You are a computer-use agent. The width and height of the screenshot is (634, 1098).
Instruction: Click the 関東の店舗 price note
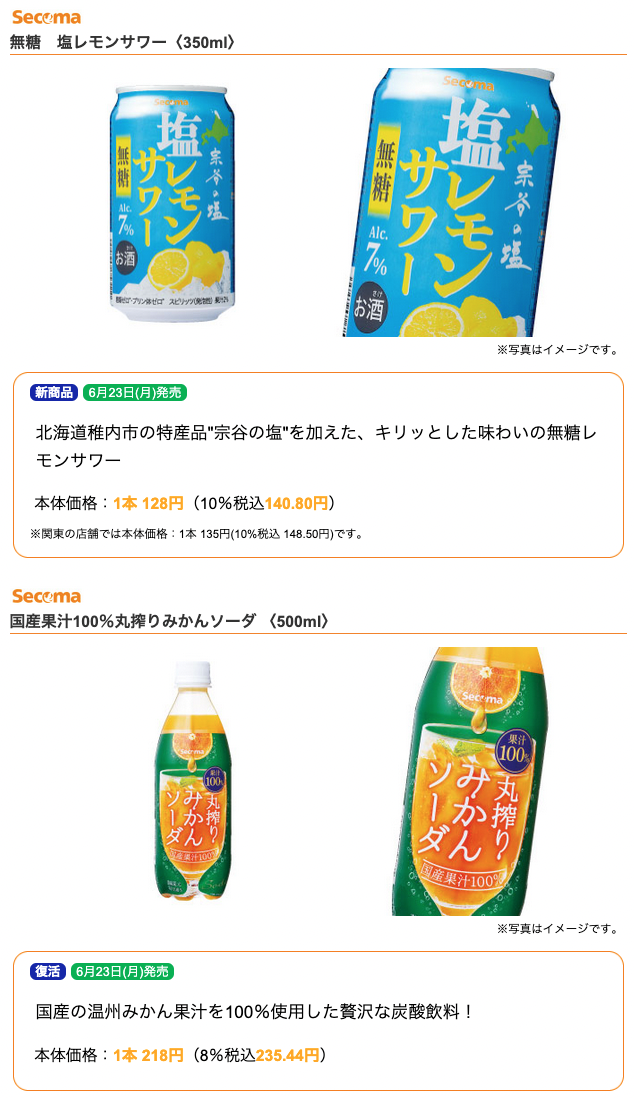click(197, 534)
